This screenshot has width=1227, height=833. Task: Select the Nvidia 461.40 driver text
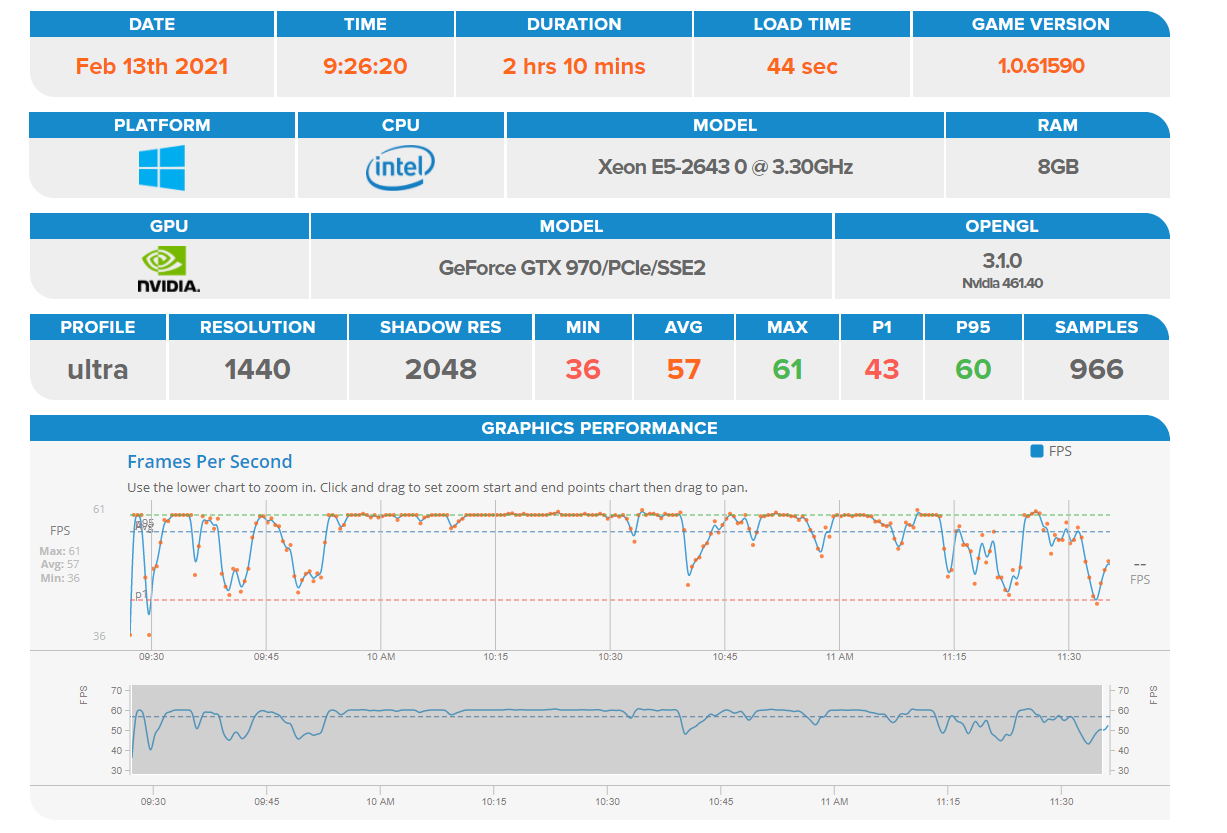[1002, 283]
